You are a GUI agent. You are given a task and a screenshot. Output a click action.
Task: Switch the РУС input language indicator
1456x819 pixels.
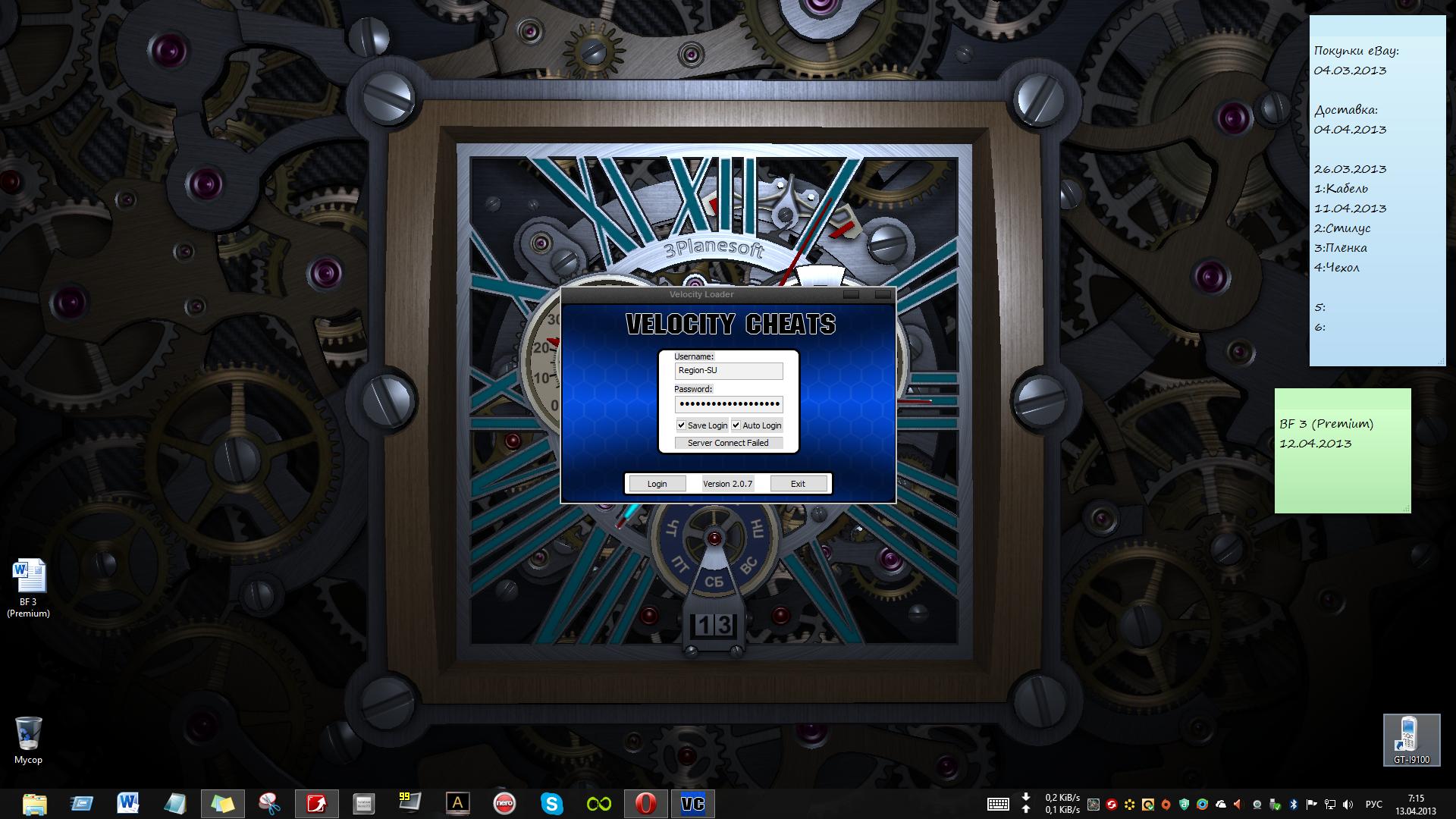tap(1373, 805)
